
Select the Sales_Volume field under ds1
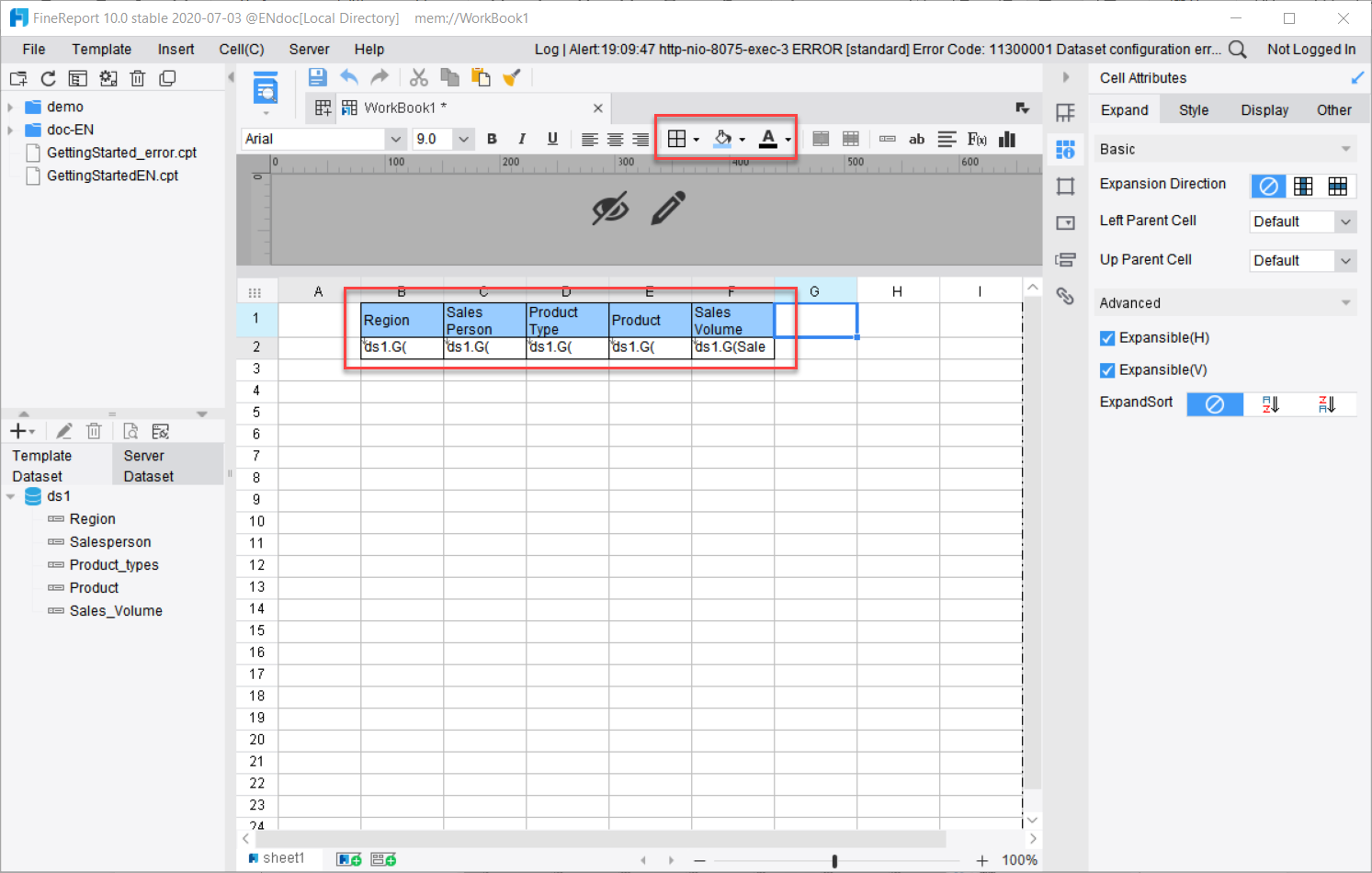116,611
